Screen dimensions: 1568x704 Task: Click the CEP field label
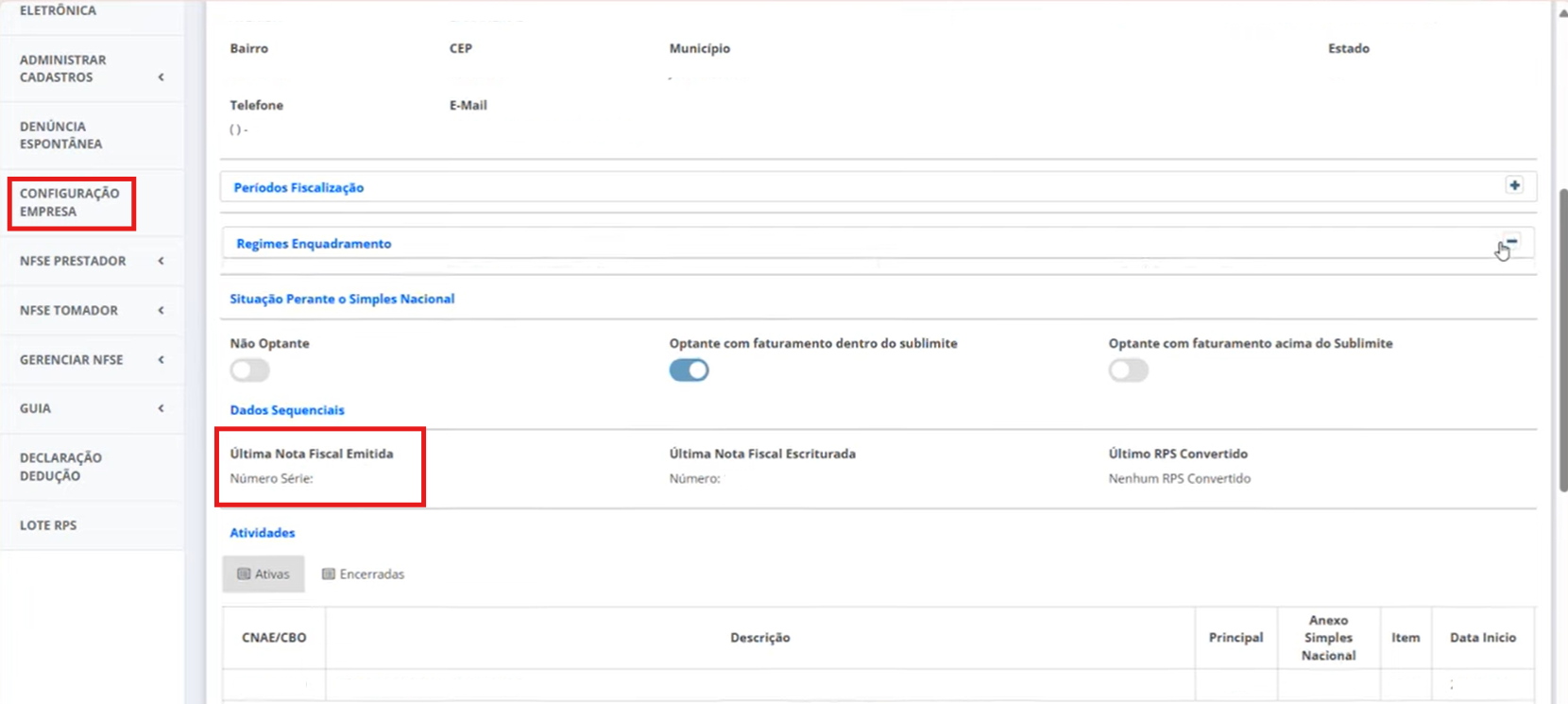click(461, 48)
